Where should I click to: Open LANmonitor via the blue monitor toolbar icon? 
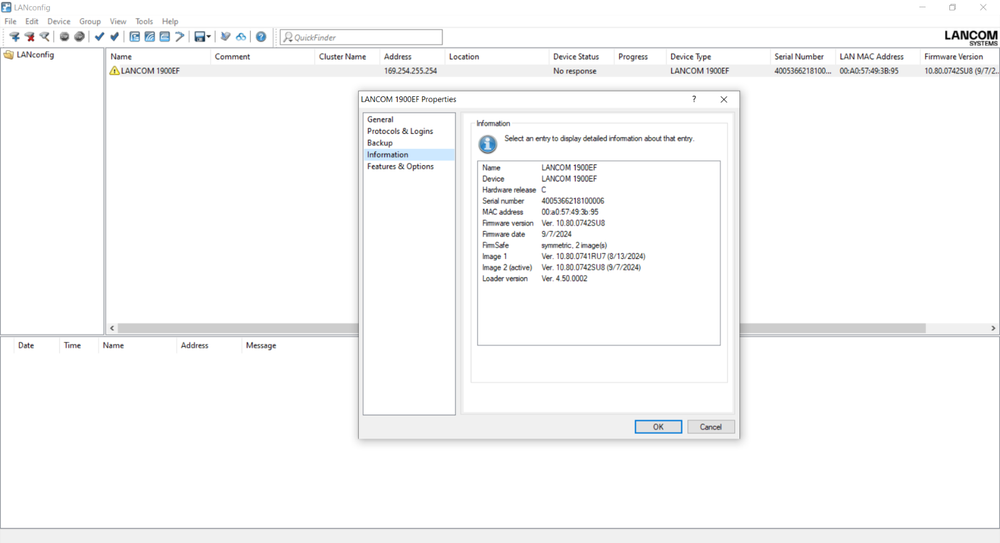coord(165,37)
